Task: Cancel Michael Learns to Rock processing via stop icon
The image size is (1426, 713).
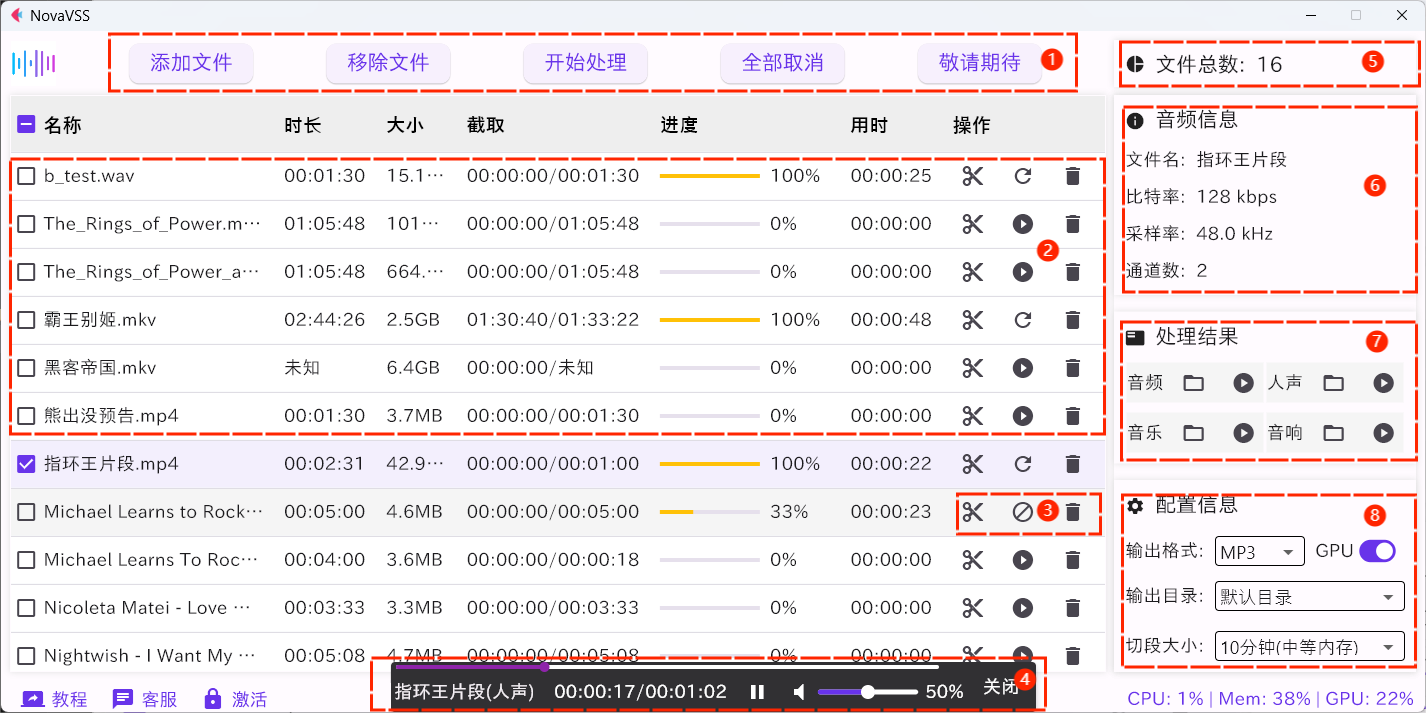Action: [x=1022, y=512]
